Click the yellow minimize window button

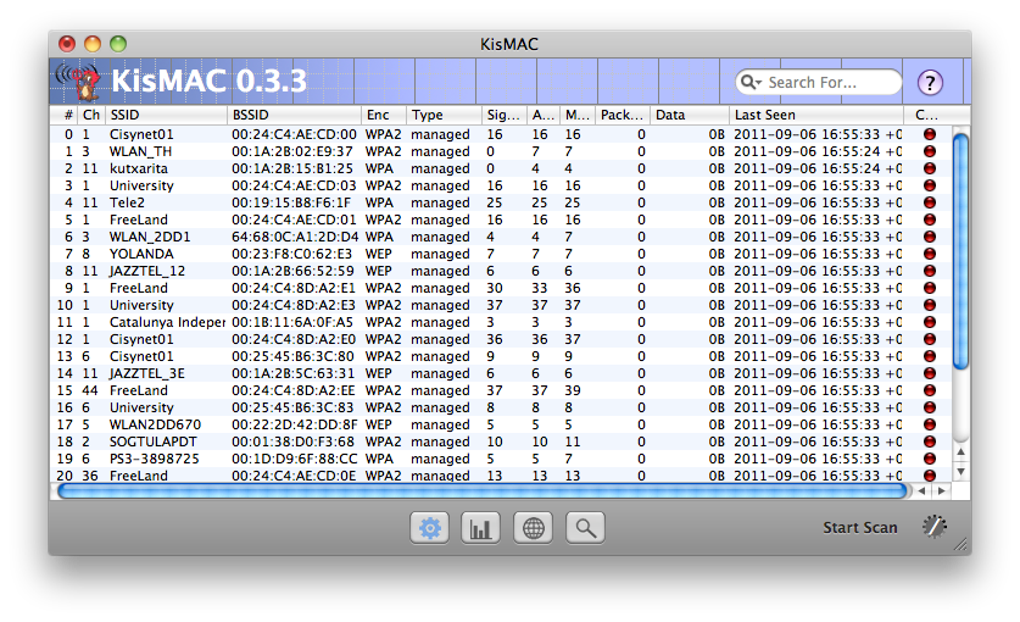92,44
